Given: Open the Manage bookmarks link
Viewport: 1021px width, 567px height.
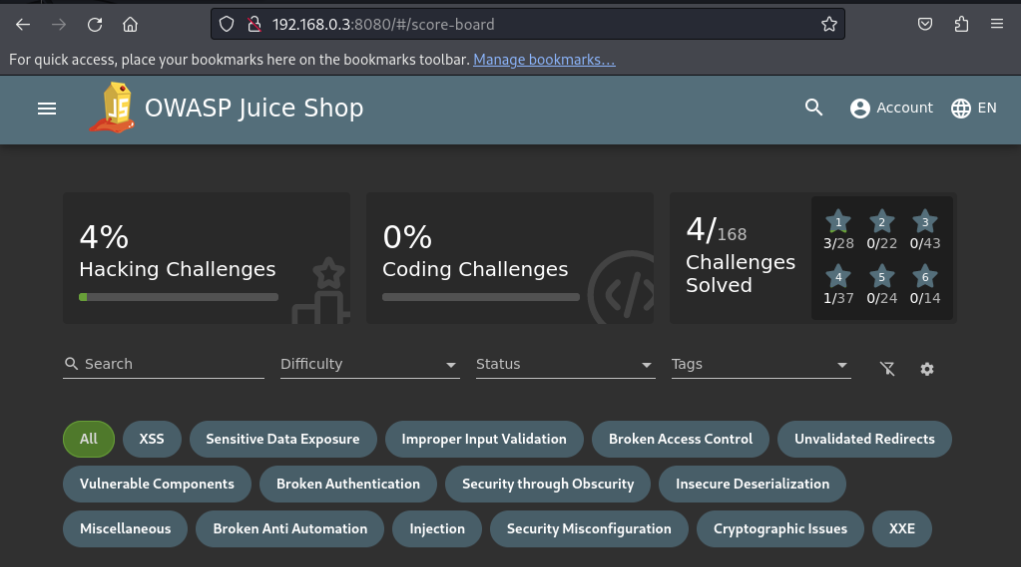Looking at the screenshot, I should [x=544, y=60].
